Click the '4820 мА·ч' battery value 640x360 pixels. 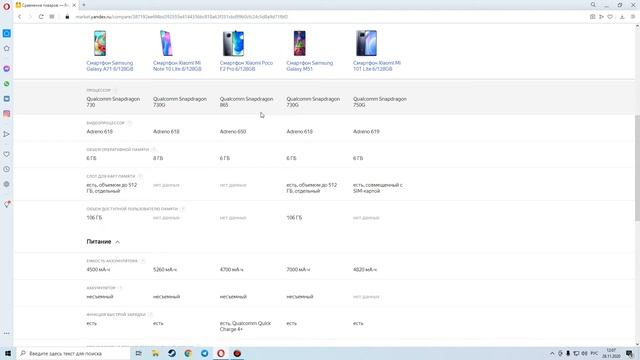point(365,269)
